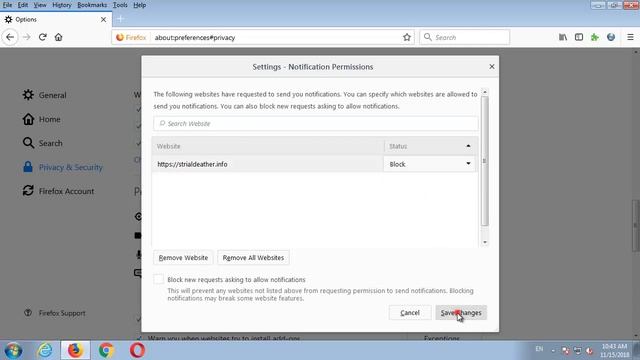Open a new tab with plus button
640x360 pixels.
pos(120,19)
